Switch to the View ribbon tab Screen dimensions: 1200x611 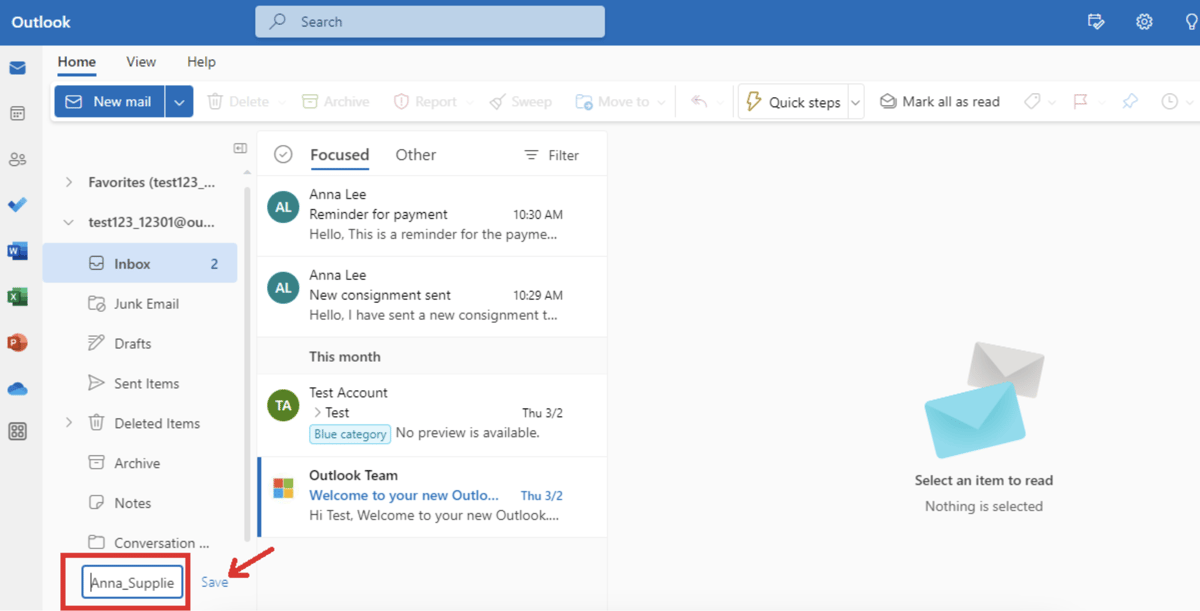tap(140, 61)
